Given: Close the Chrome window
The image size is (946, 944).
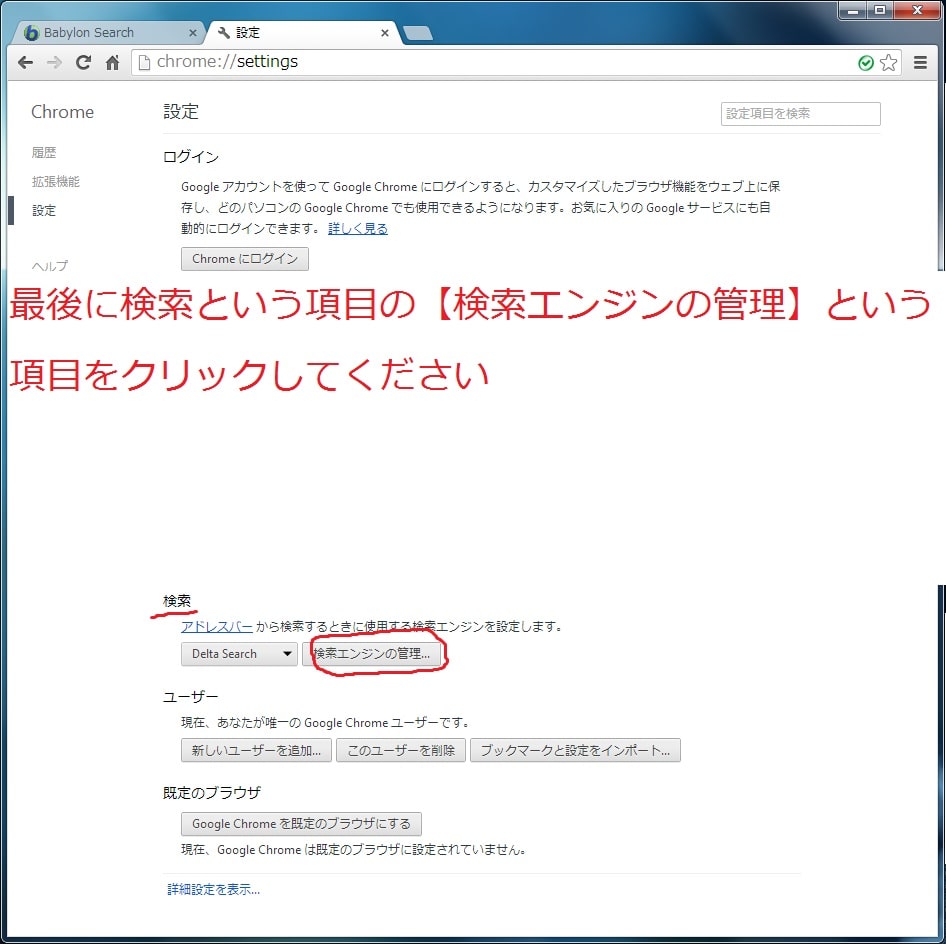Looking at the screenshot, I should [918, 10].
